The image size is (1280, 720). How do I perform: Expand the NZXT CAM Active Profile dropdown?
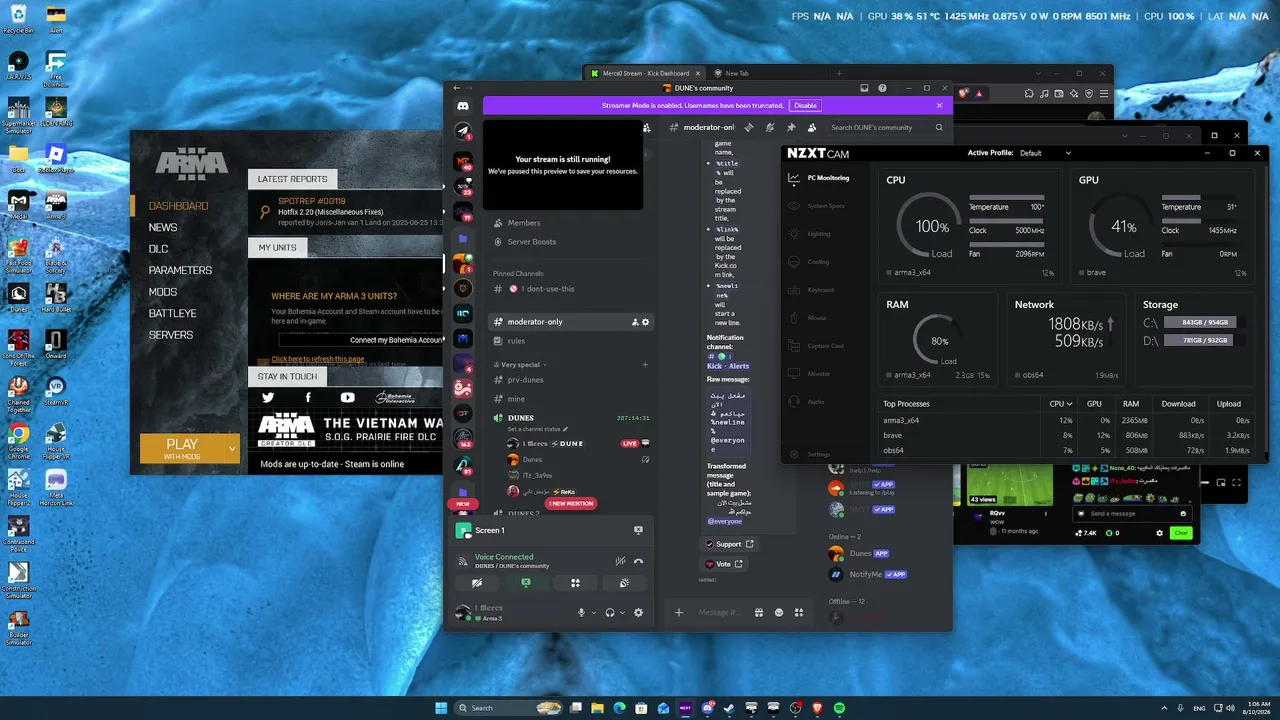pyautogui.click(x=1068, y=153)
